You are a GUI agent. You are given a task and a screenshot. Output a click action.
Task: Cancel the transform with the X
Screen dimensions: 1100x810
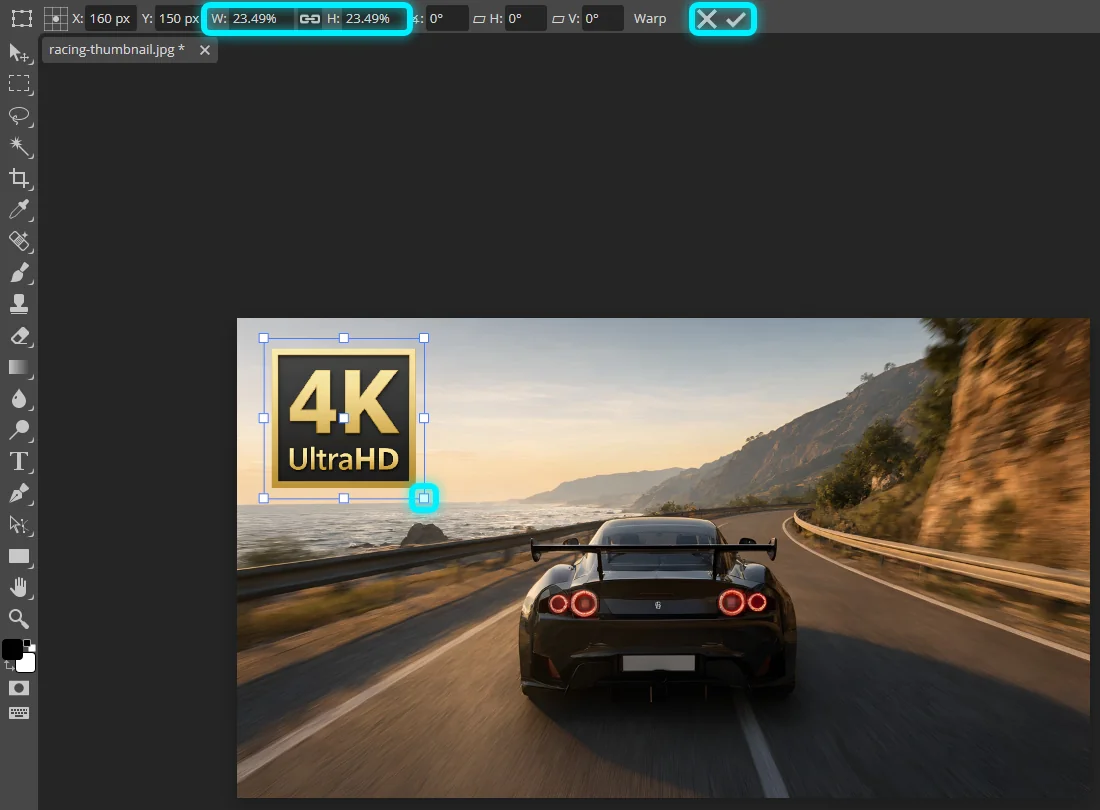point(706,19)
